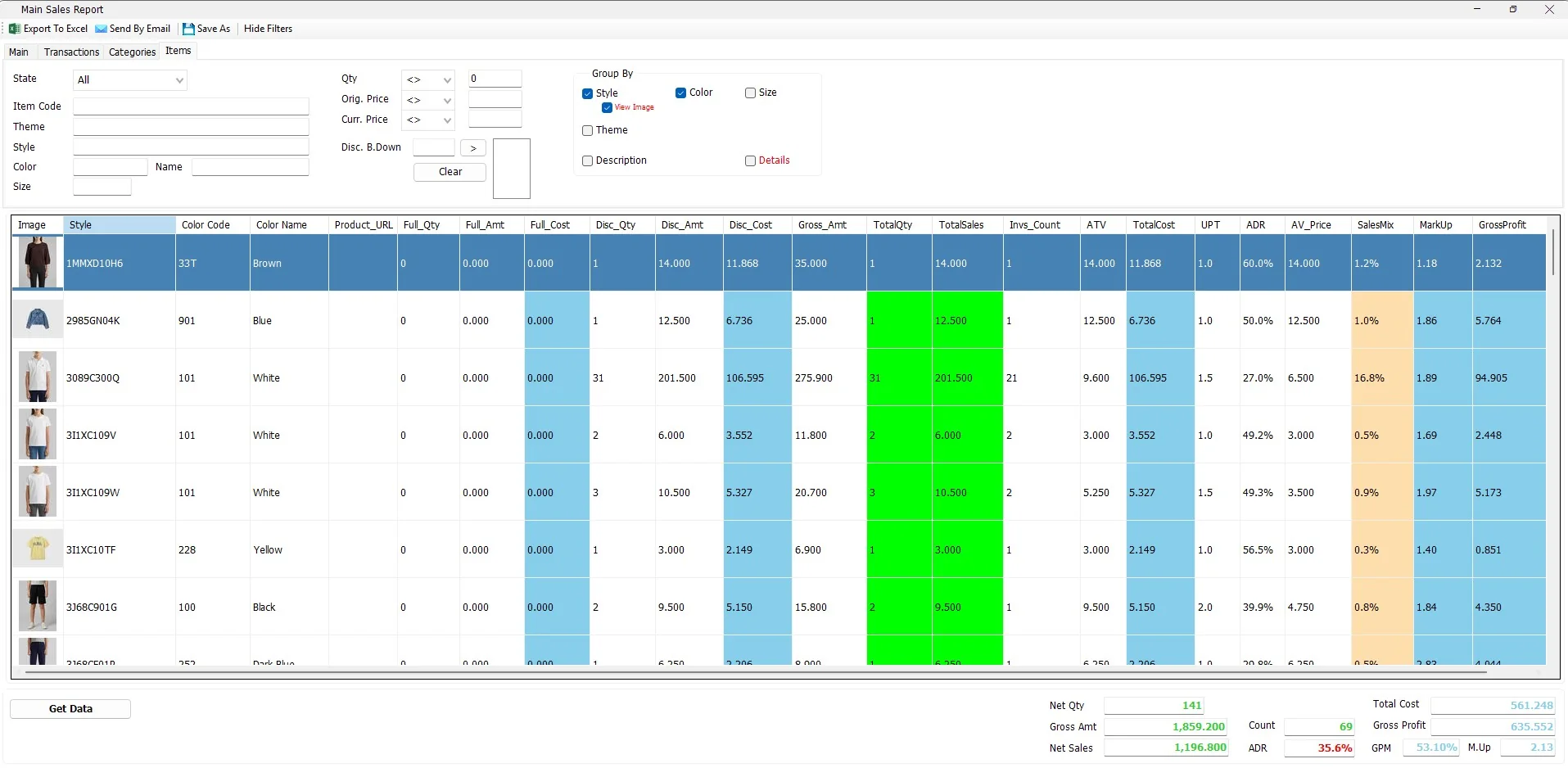Screen dimensions: 1568x768
Task: Open the State dropdown showing All
Action: coord(130,80)
